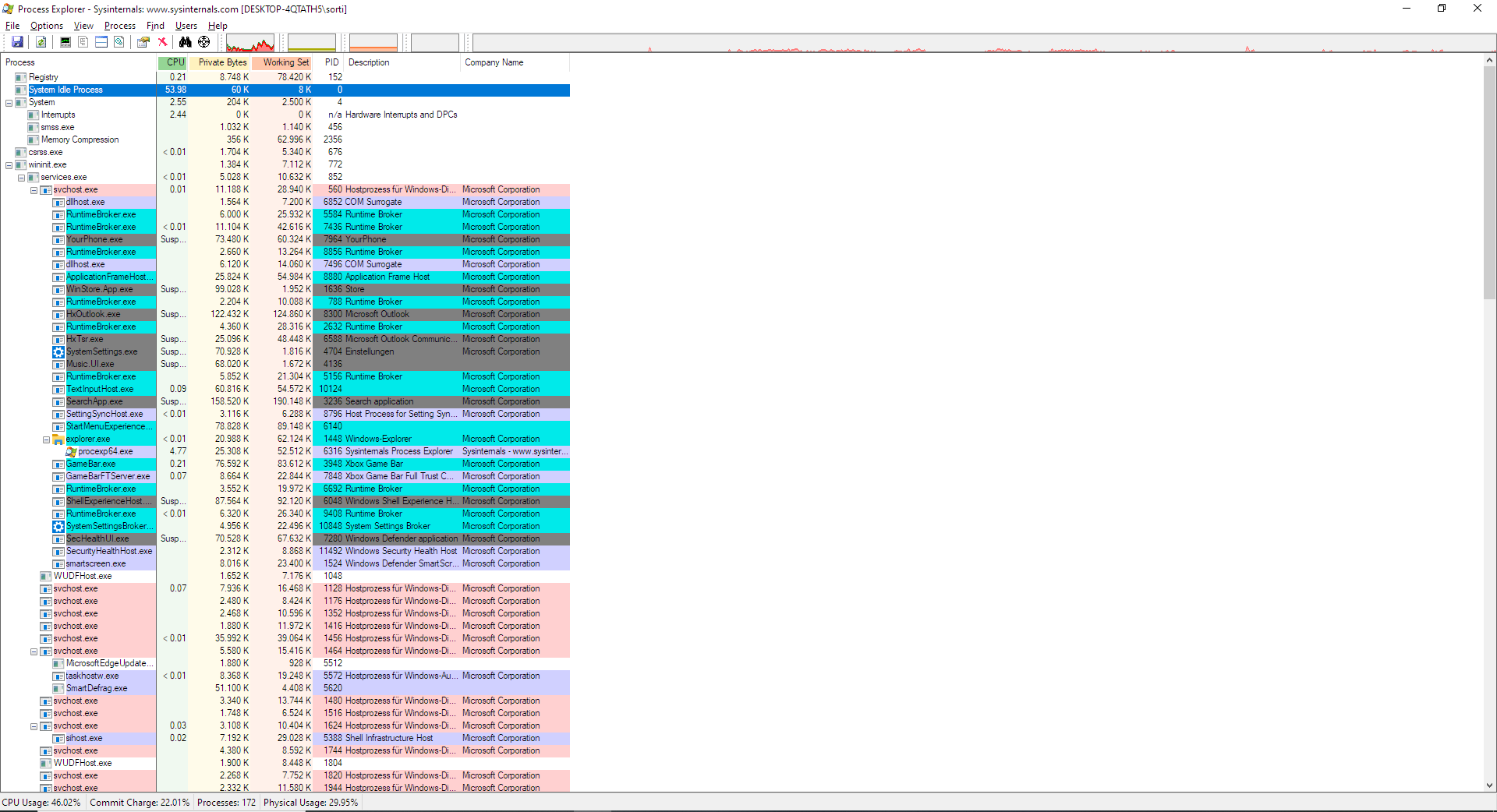Click the explorer.exe folder icon

coord(58,440)
